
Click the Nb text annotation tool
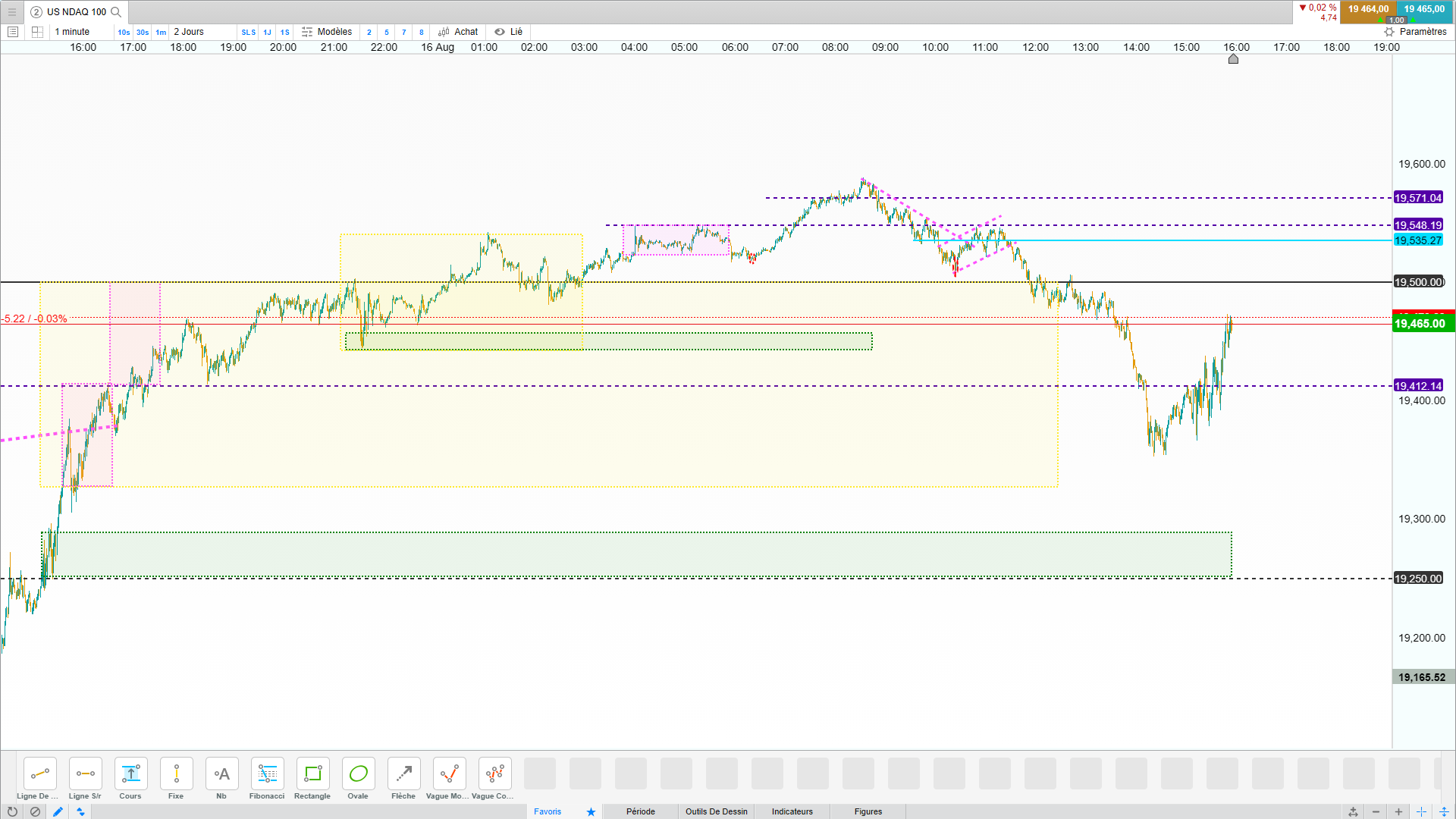pos(221,774)
